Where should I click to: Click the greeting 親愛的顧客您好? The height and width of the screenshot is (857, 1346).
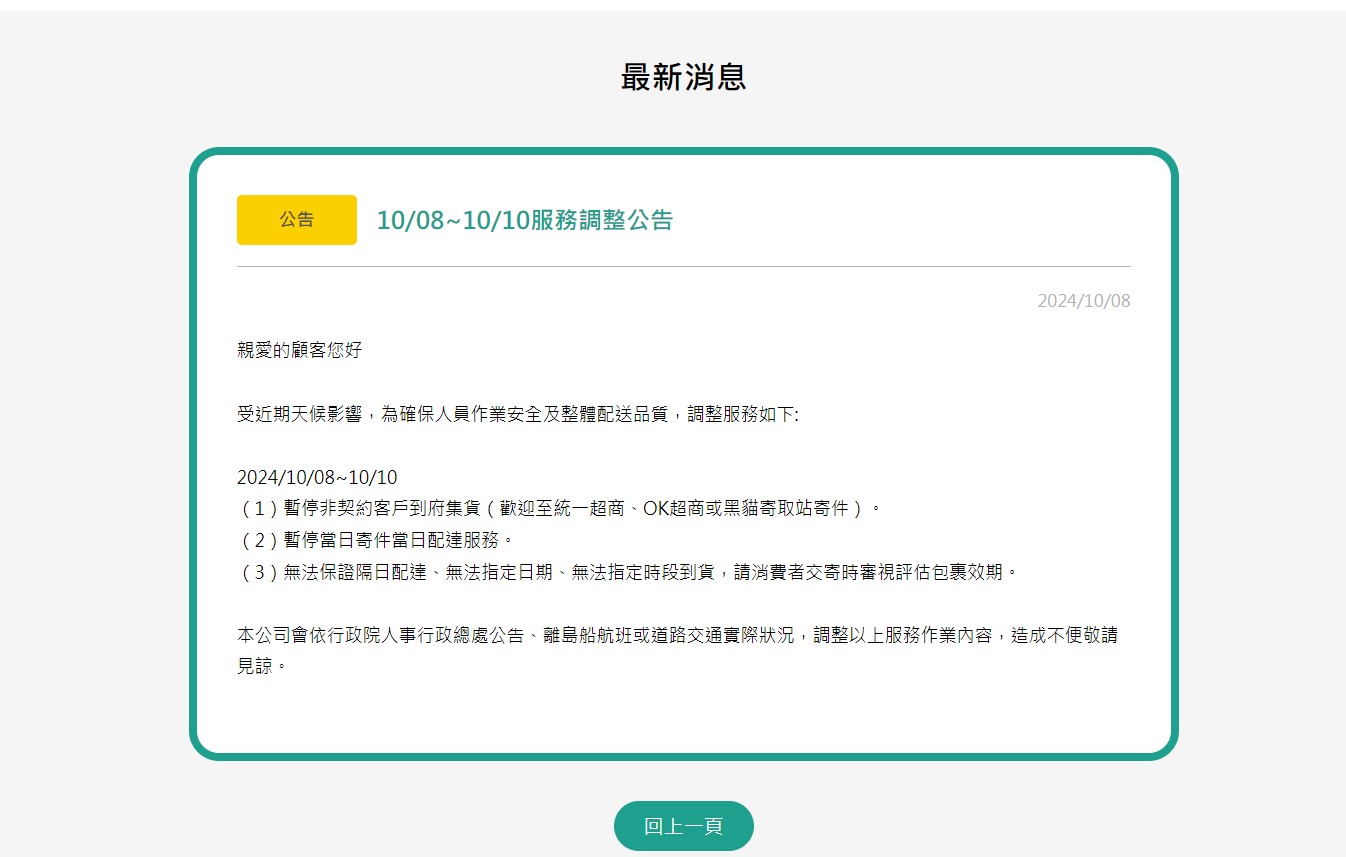[299, 350]
